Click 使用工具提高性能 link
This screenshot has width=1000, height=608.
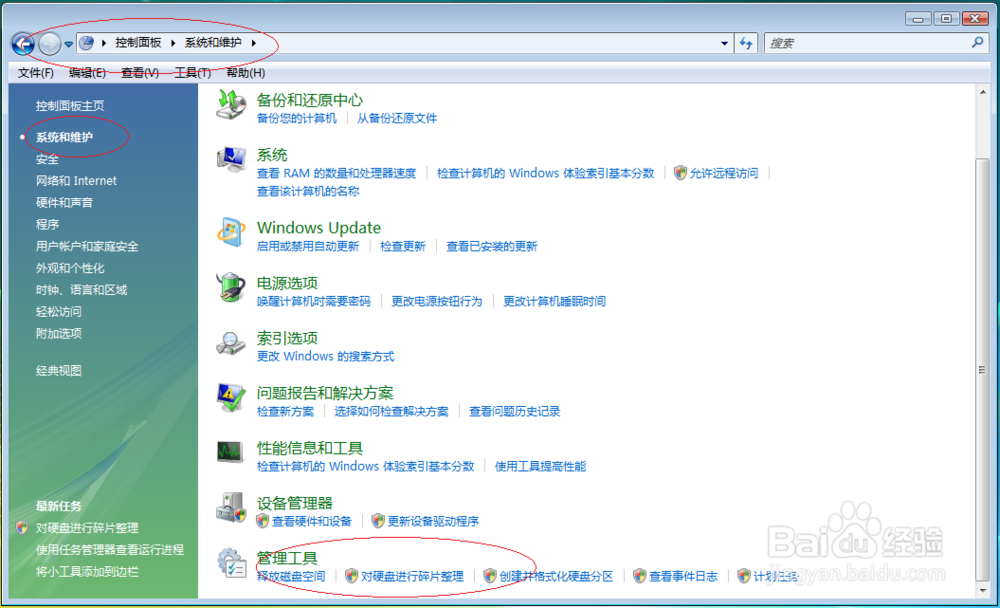point(540,466)
